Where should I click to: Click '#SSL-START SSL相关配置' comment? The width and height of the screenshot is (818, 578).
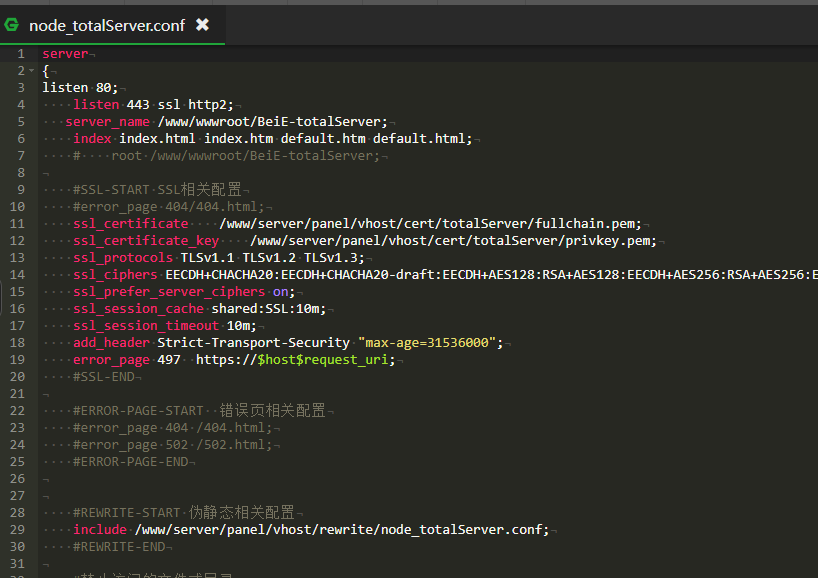[x=157, y=189]
